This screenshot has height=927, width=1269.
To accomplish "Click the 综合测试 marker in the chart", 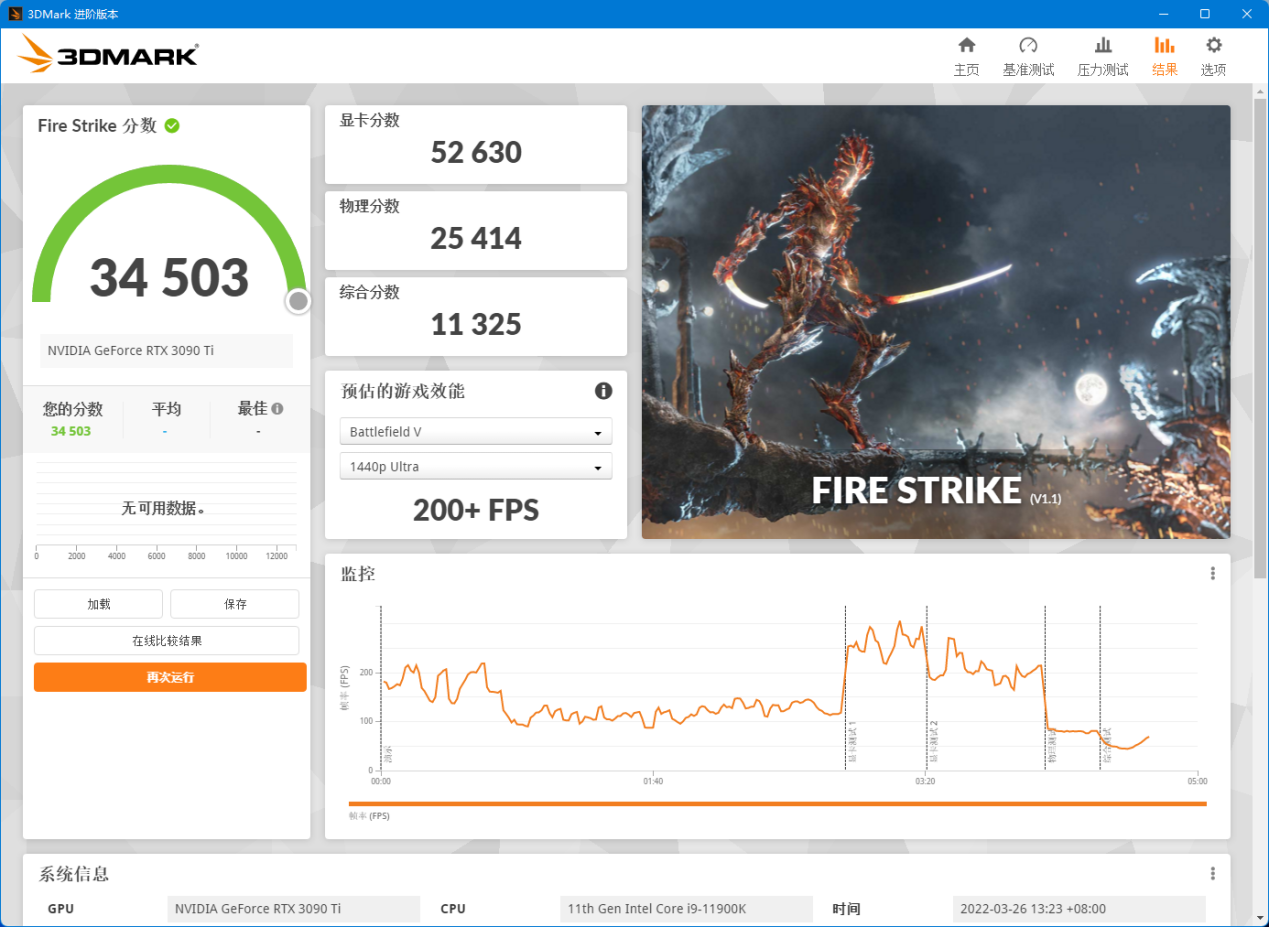I will (1107, 746).
